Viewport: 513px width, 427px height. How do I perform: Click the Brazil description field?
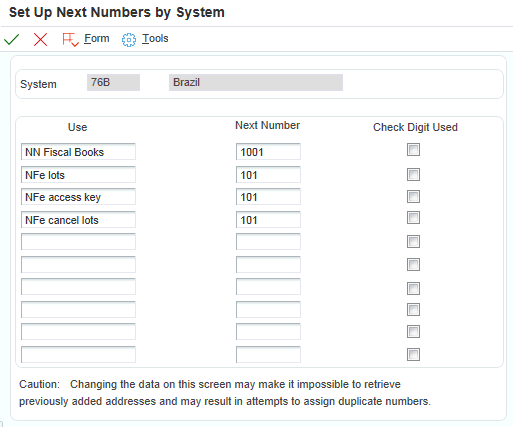pyautogui.click(x=256, y=82)
